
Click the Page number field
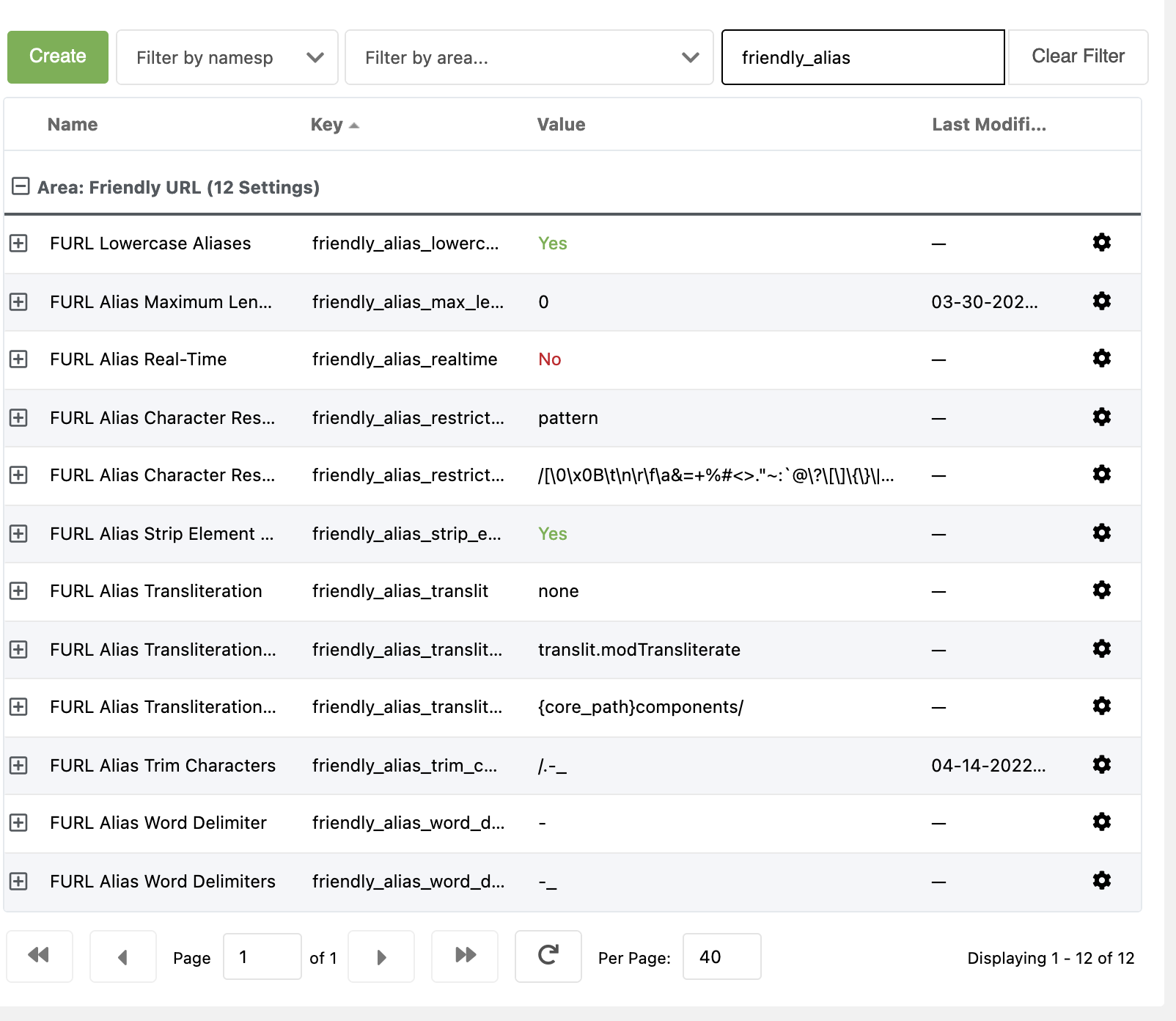click(x=262, y=956)
